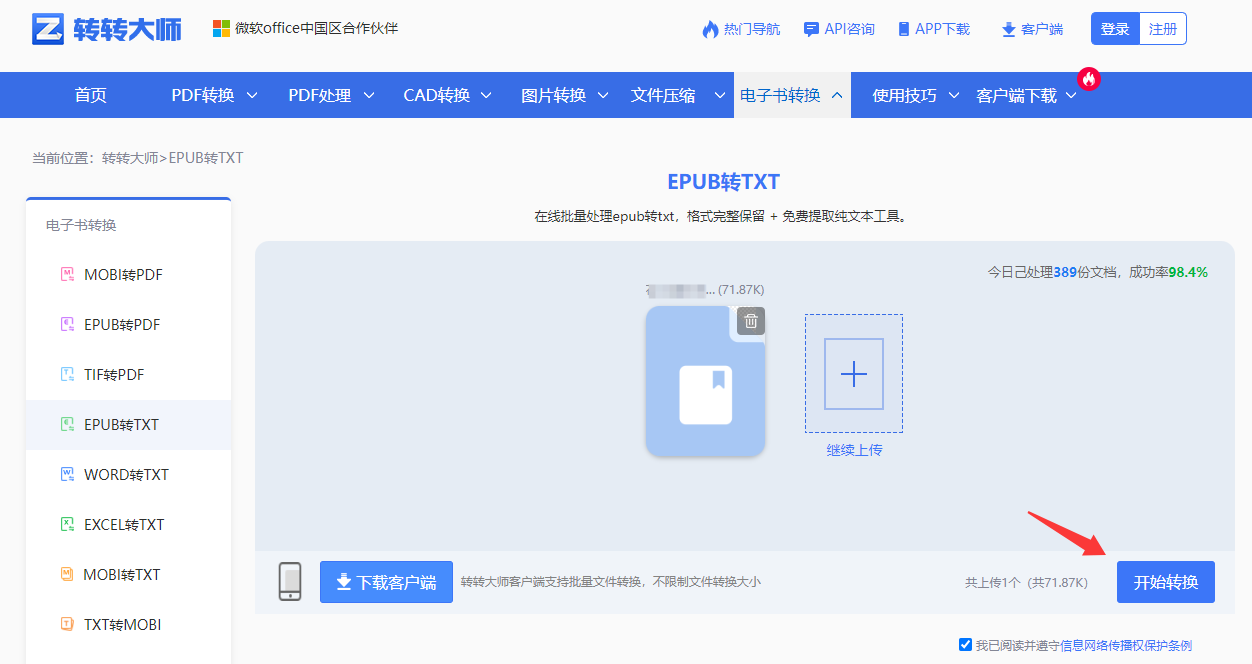Screen dimensions: 1252x664
Task: Click the 下载客户端 button
Action: [x=386, y=582]
